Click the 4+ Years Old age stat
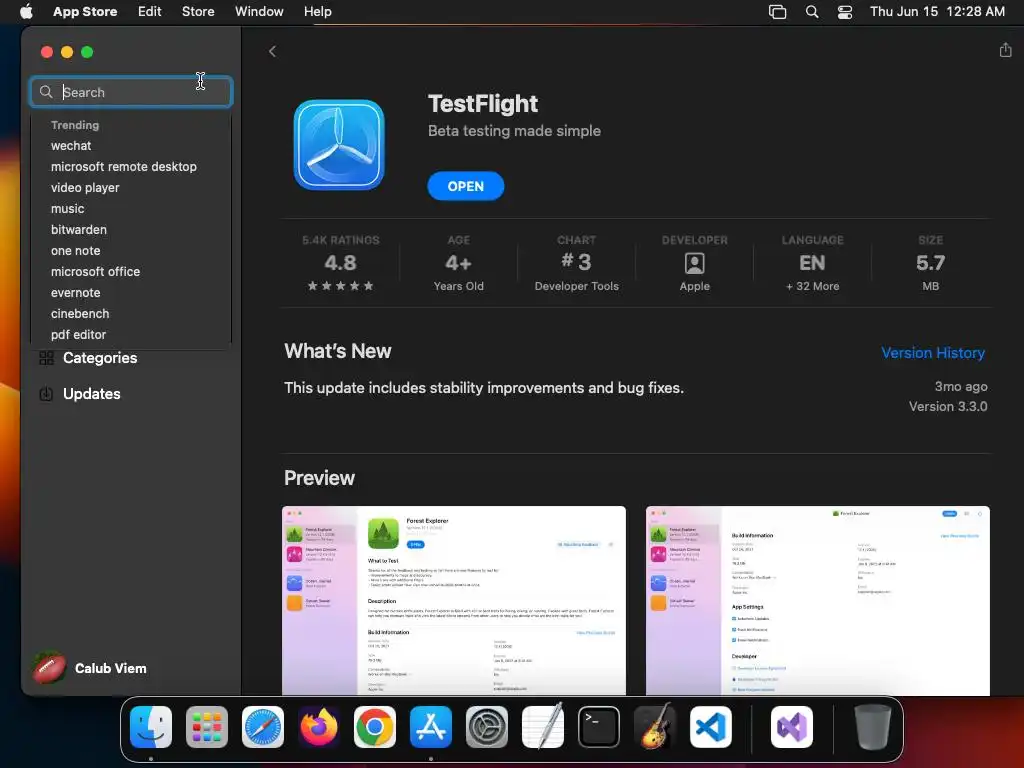1024x768 pixels. click(458, 263)
